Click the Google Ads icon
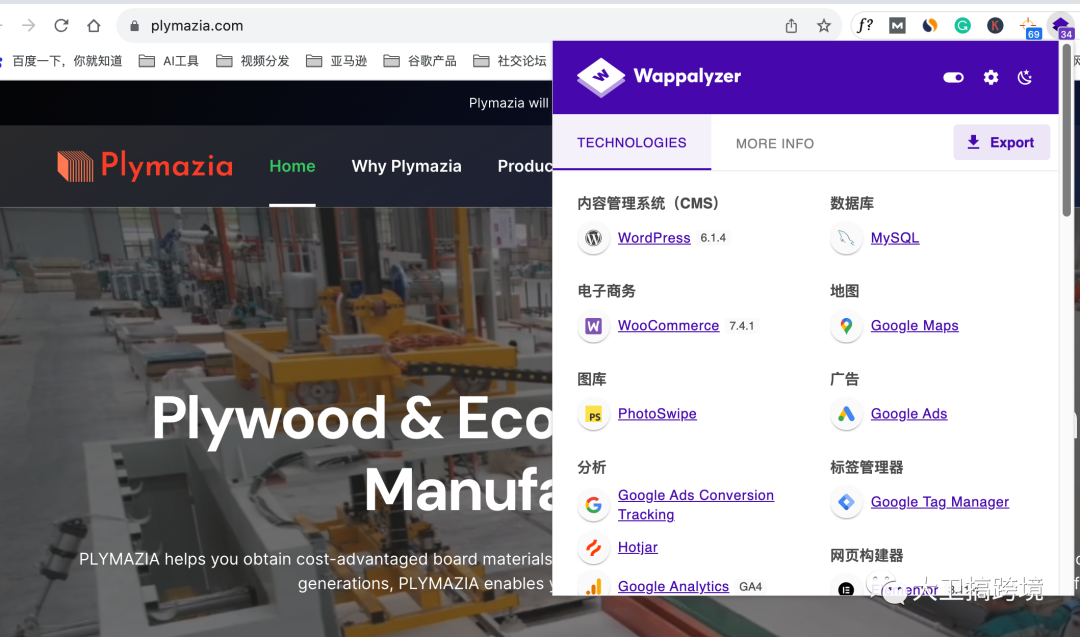1080x637 pixels. click(x=846, y=415)
